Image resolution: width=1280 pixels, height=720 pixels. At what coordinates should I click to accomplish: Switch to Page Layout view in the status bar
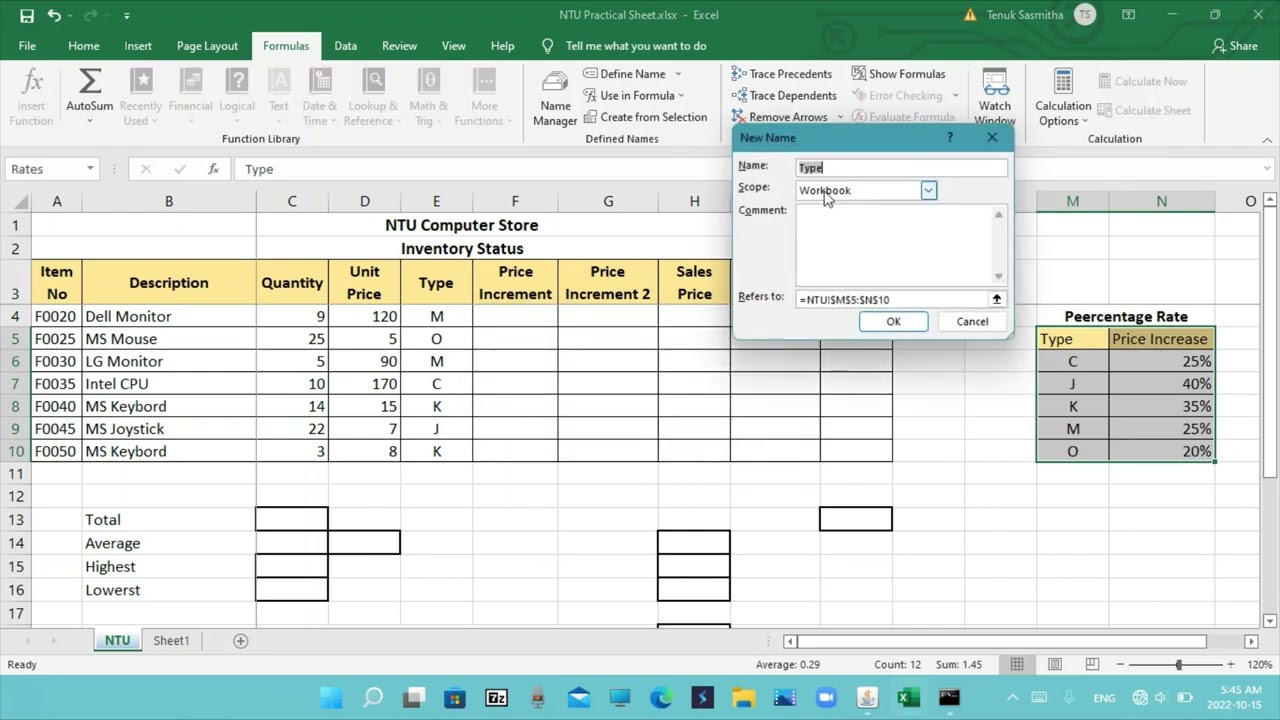coord(1055,665)
